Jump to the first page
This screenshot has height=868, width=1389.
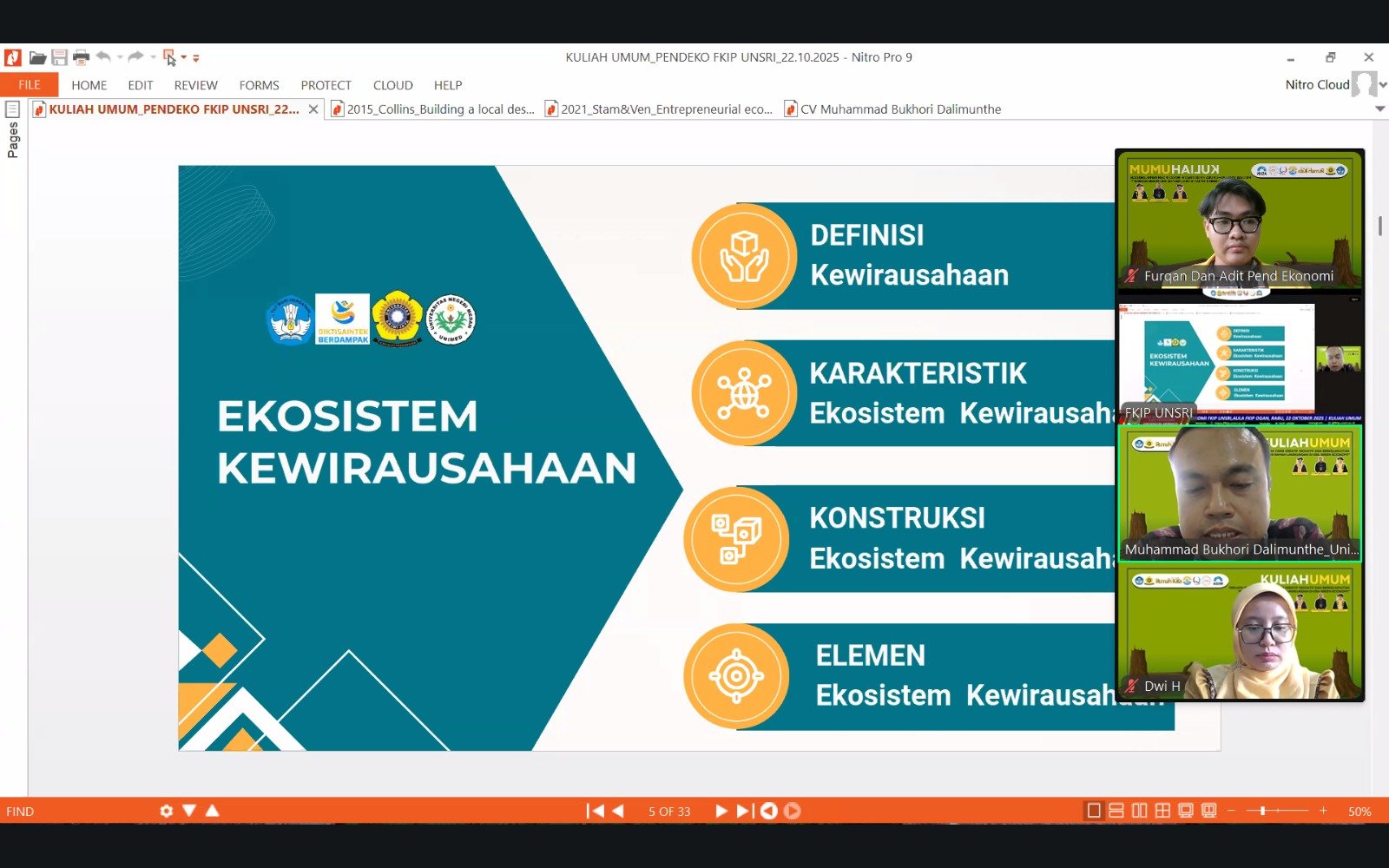click(x=595, y=811)
